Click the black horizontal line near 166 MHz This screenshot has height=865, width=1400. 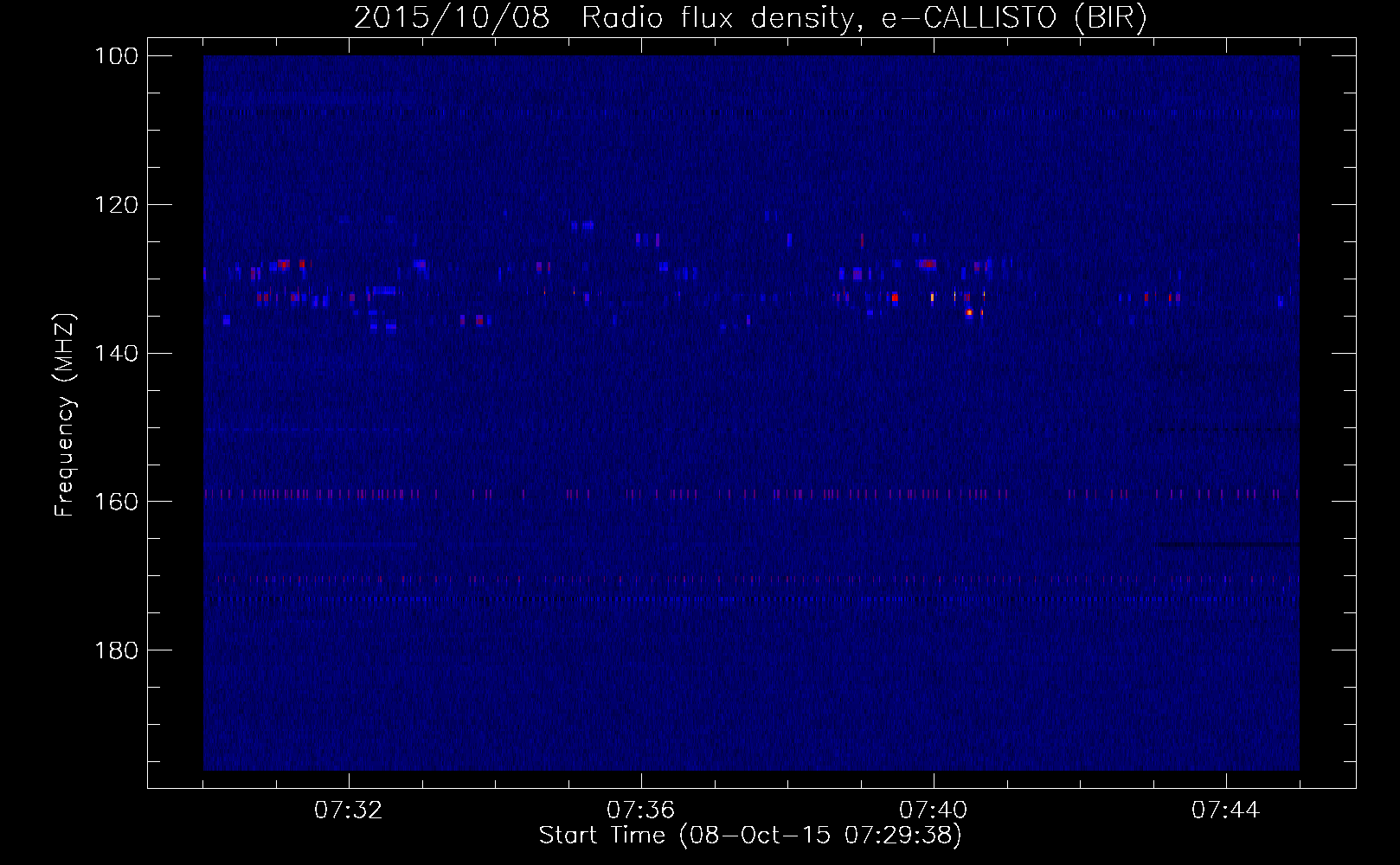click(1228, 545)
